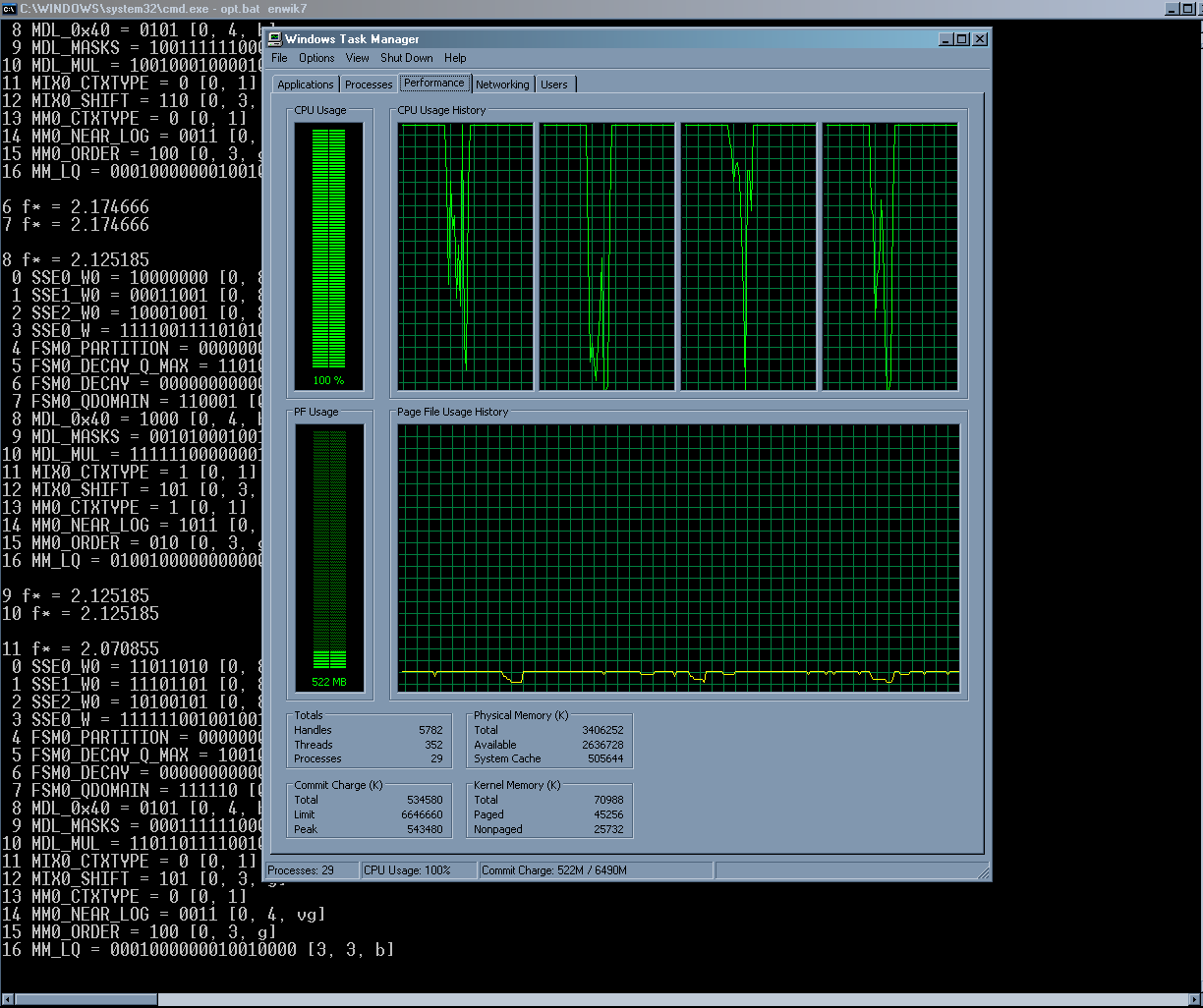The width and height of the screenshot is (1203, 1008).
Task: Open the Help menu
Action: 455,58
